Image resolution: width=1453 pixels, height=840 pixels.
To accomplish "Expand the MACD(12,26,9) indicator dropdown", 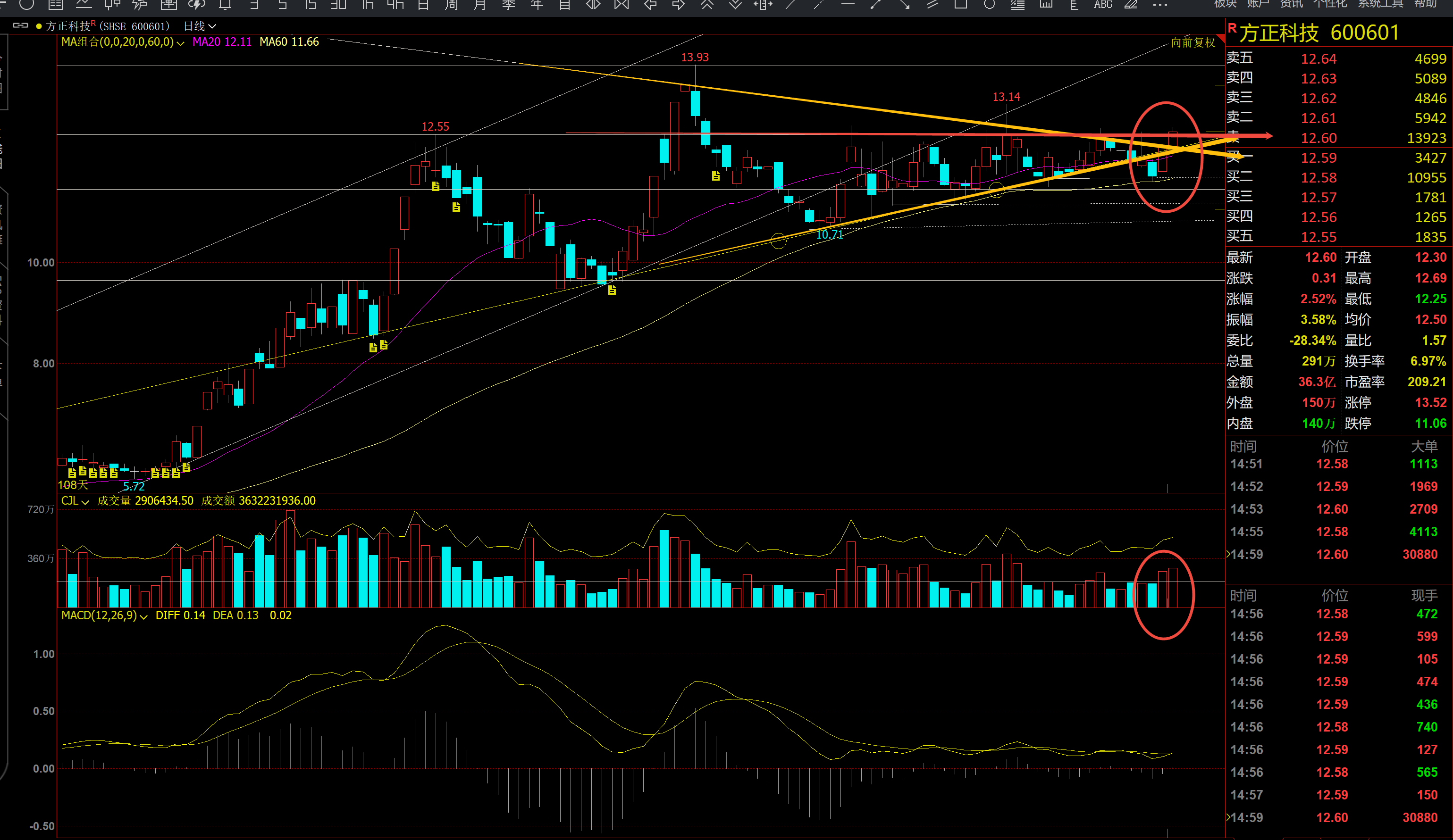I will pos(143,616).
